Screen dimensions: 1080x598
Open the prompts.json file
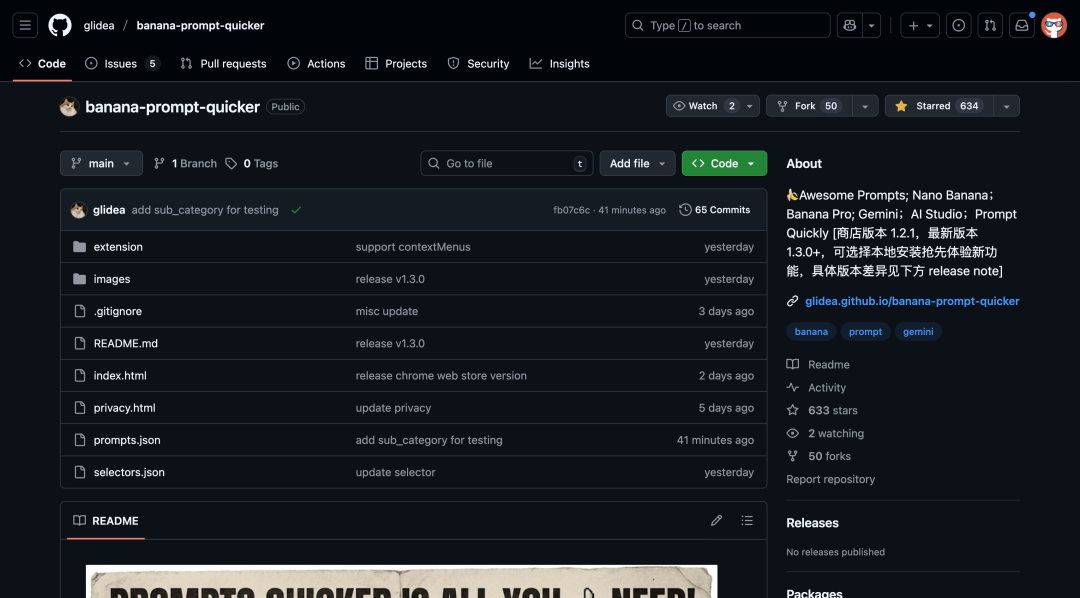(127, 440)
